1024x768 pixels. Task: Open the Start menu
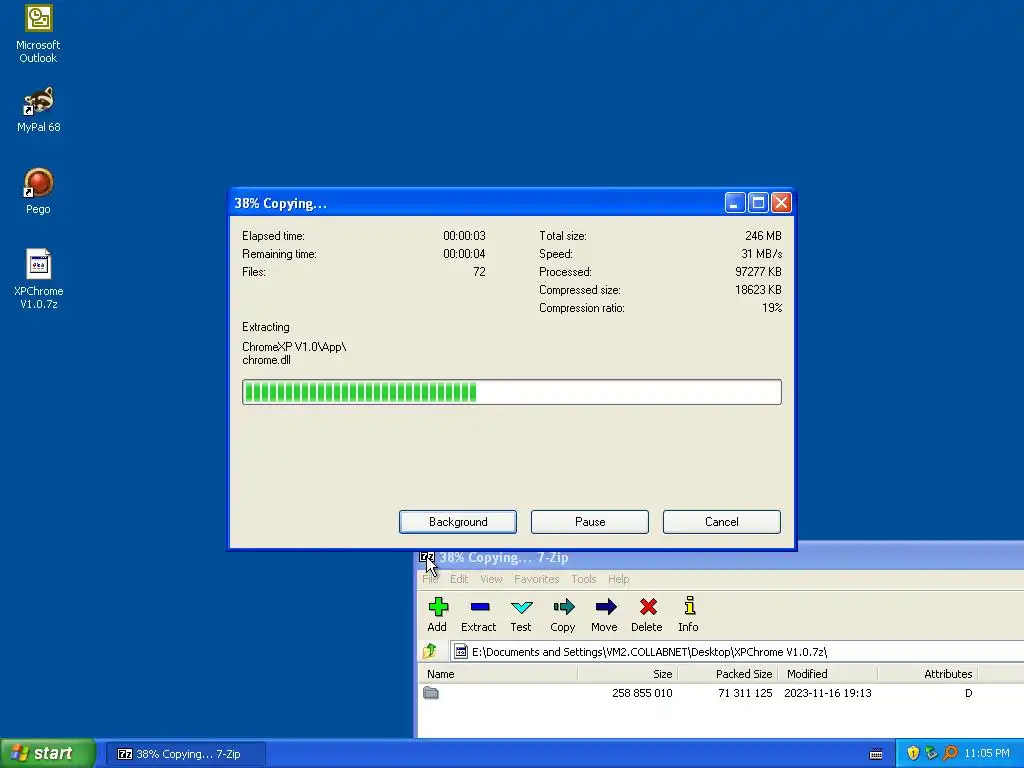pos(48,753)
